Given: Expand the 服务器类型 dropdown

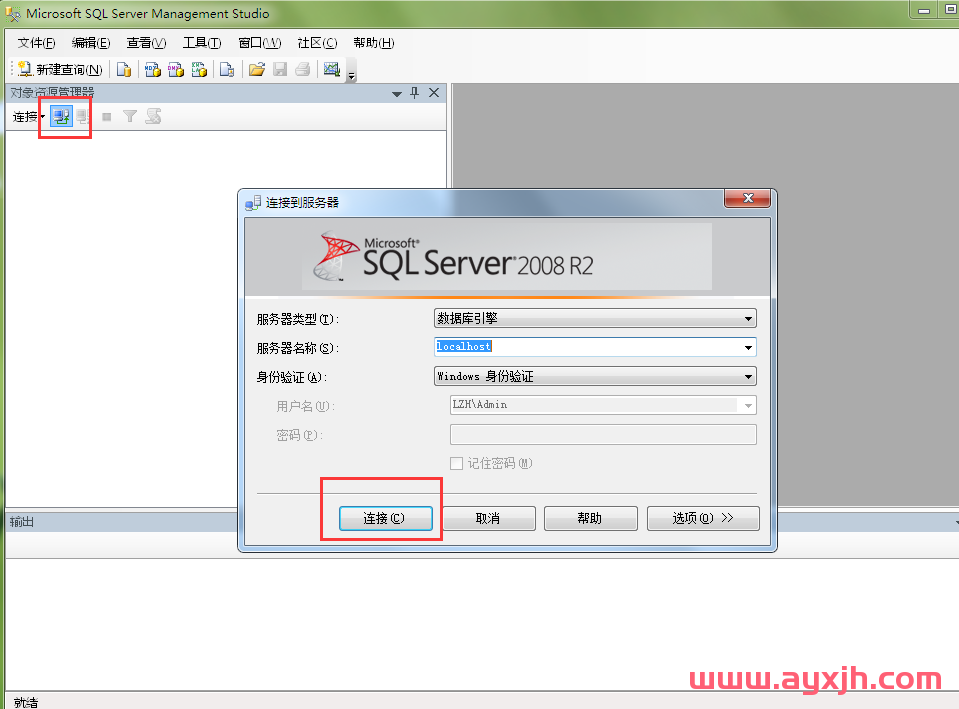Looking at the screenshot, I should [748, 319].
